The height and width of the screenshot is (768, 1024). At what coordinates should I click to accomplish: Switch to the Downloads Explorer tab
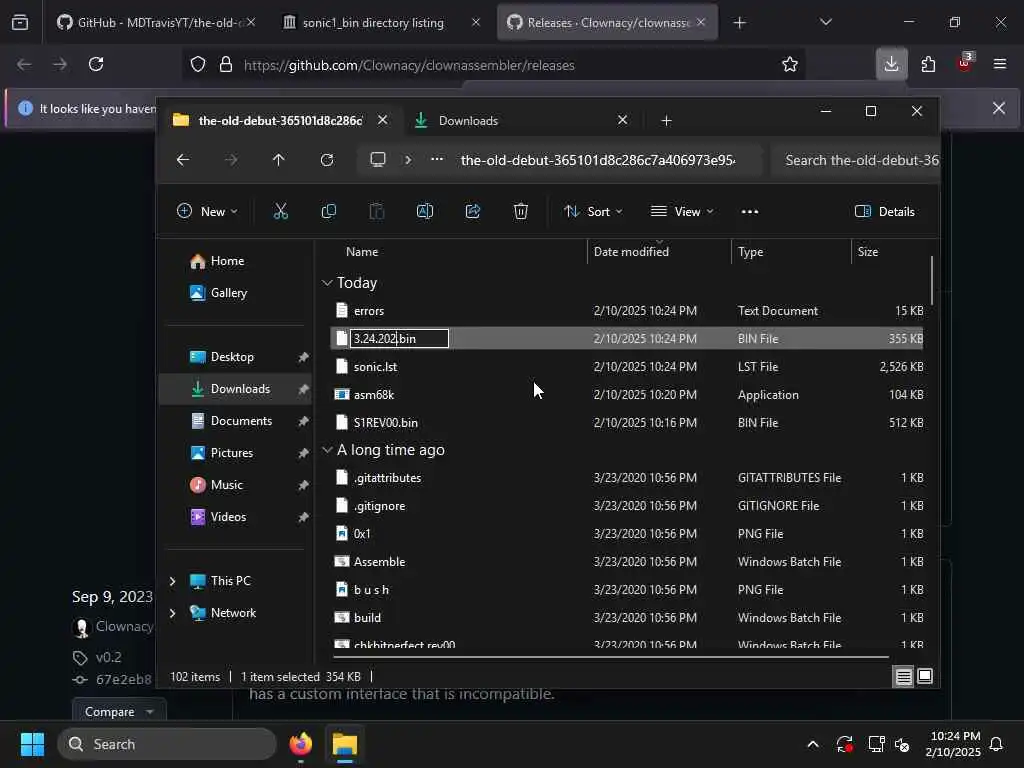point(521,121)
